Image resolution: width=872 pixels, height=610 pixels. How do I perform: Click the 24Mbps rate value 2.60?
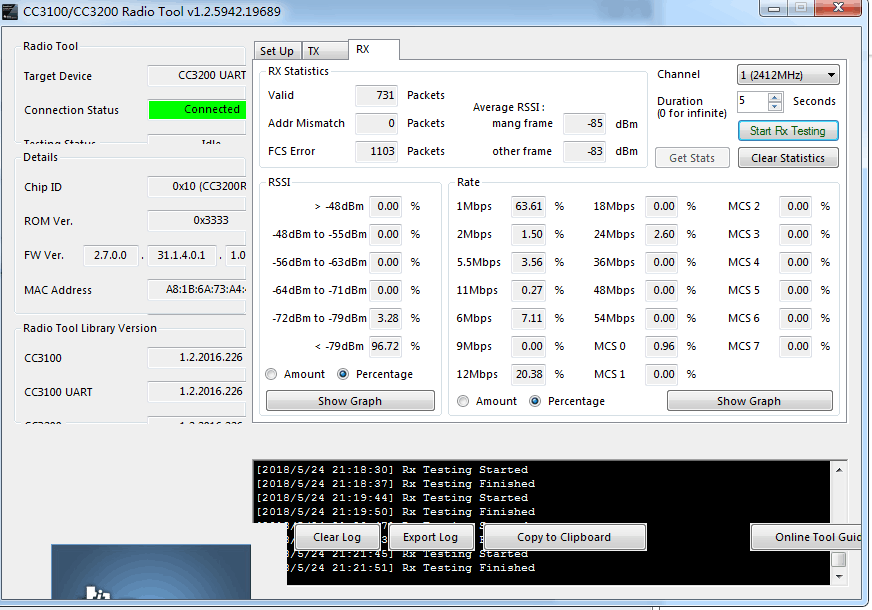pyautogui.click(x=662, y=234)
